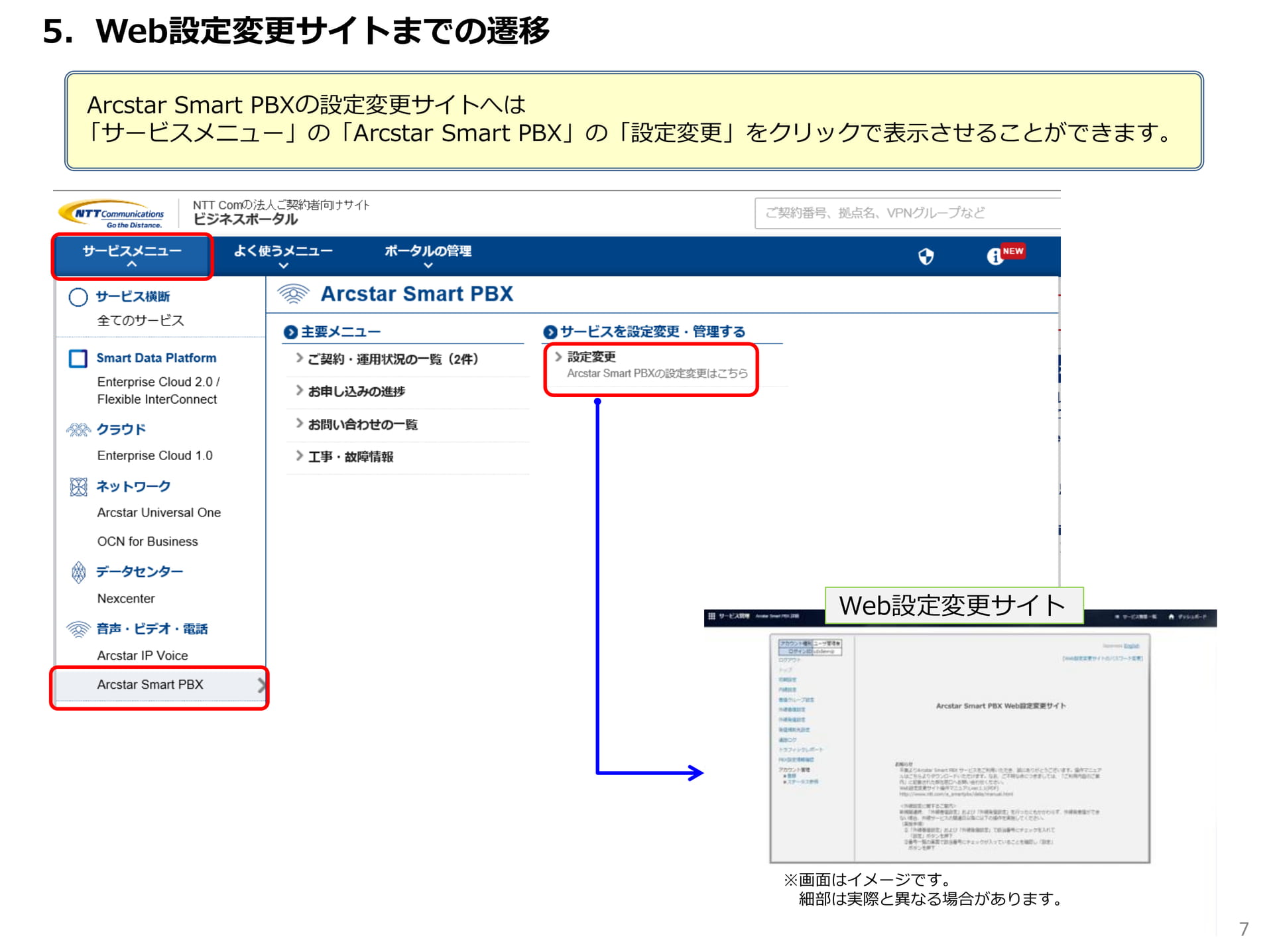Click the クラウド sidebar heading
The width and height of the screenshot is (1273, 952).
(121, 430)
